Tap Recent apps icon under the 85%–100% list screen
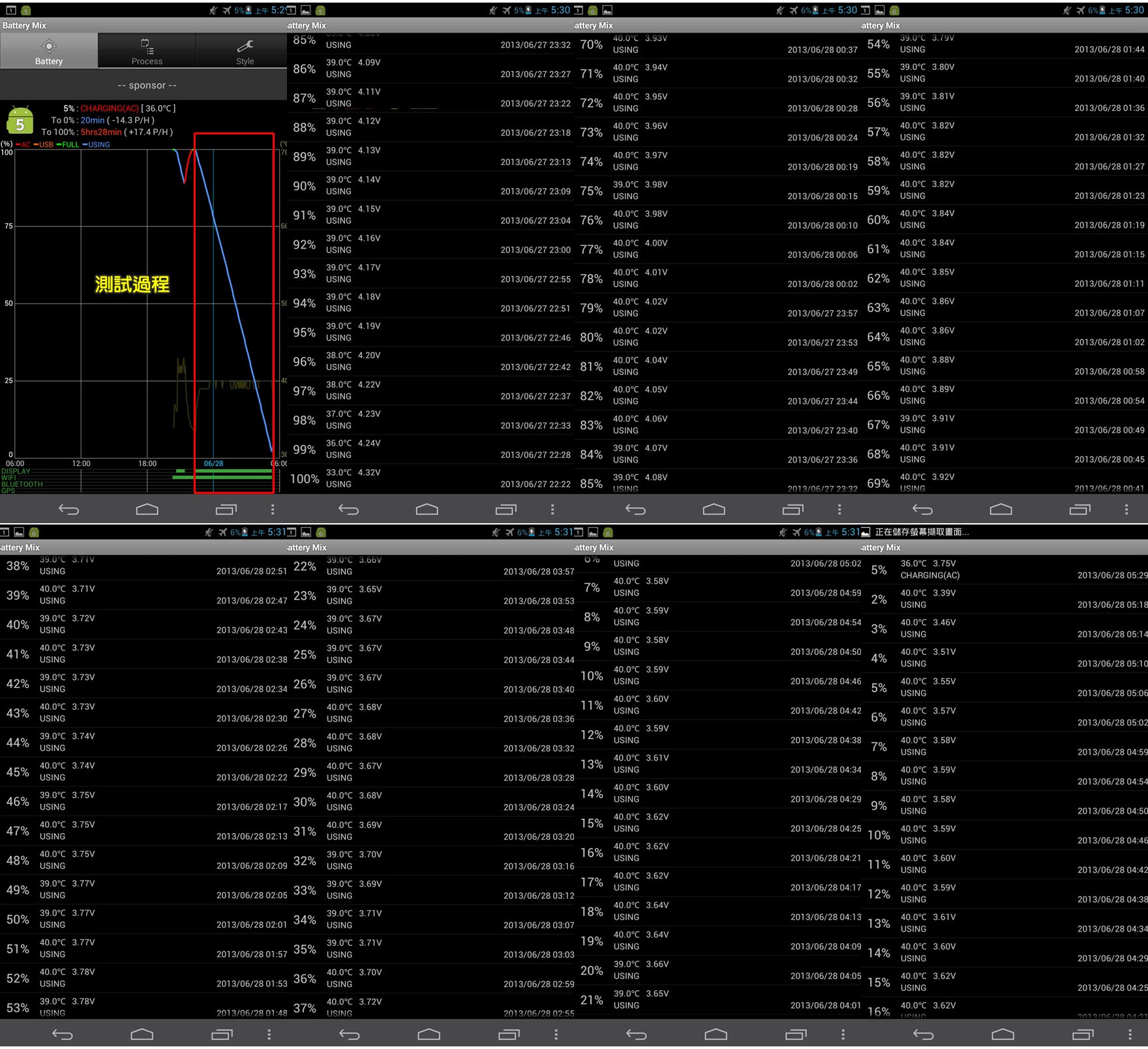This screenshot has width=1148, height=1049. click(506, 509)
